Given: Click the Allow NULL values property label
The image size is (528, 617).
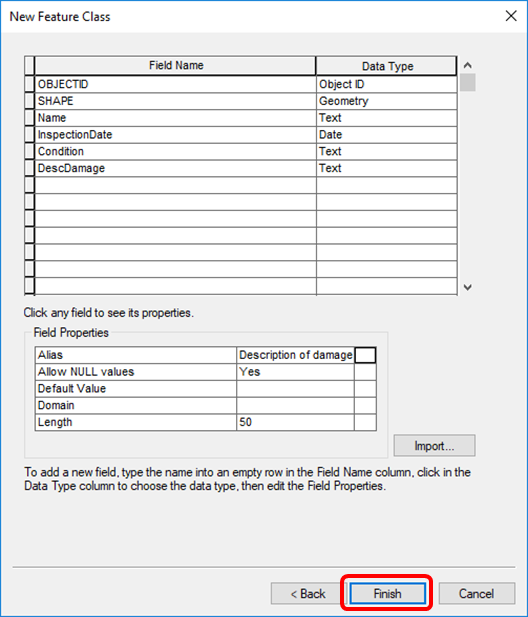Looking at the screenshot, I should tap(136, 372).
